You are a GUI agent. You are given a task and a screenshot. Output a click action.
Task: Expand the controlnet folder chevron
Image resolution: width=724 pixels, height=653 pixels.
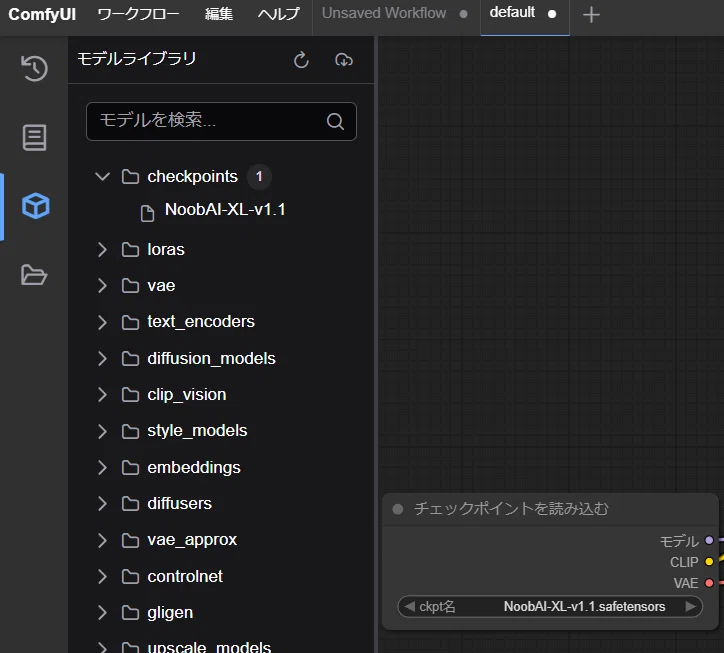click(x=103, y=576)
